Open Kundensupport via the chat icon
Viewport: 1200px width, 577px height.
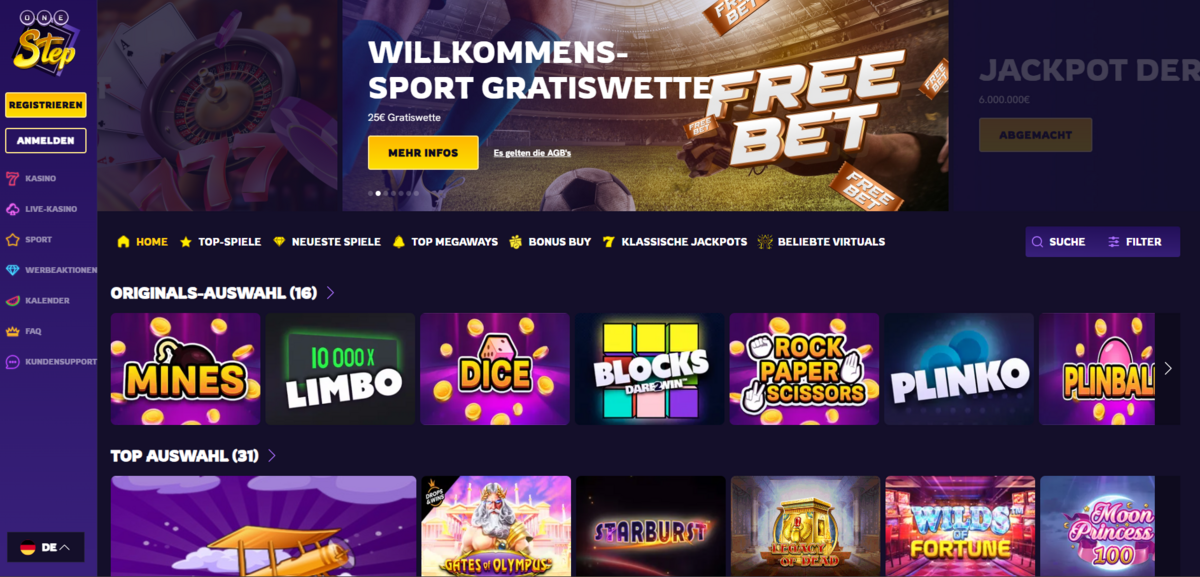click(x=12, y=361)
